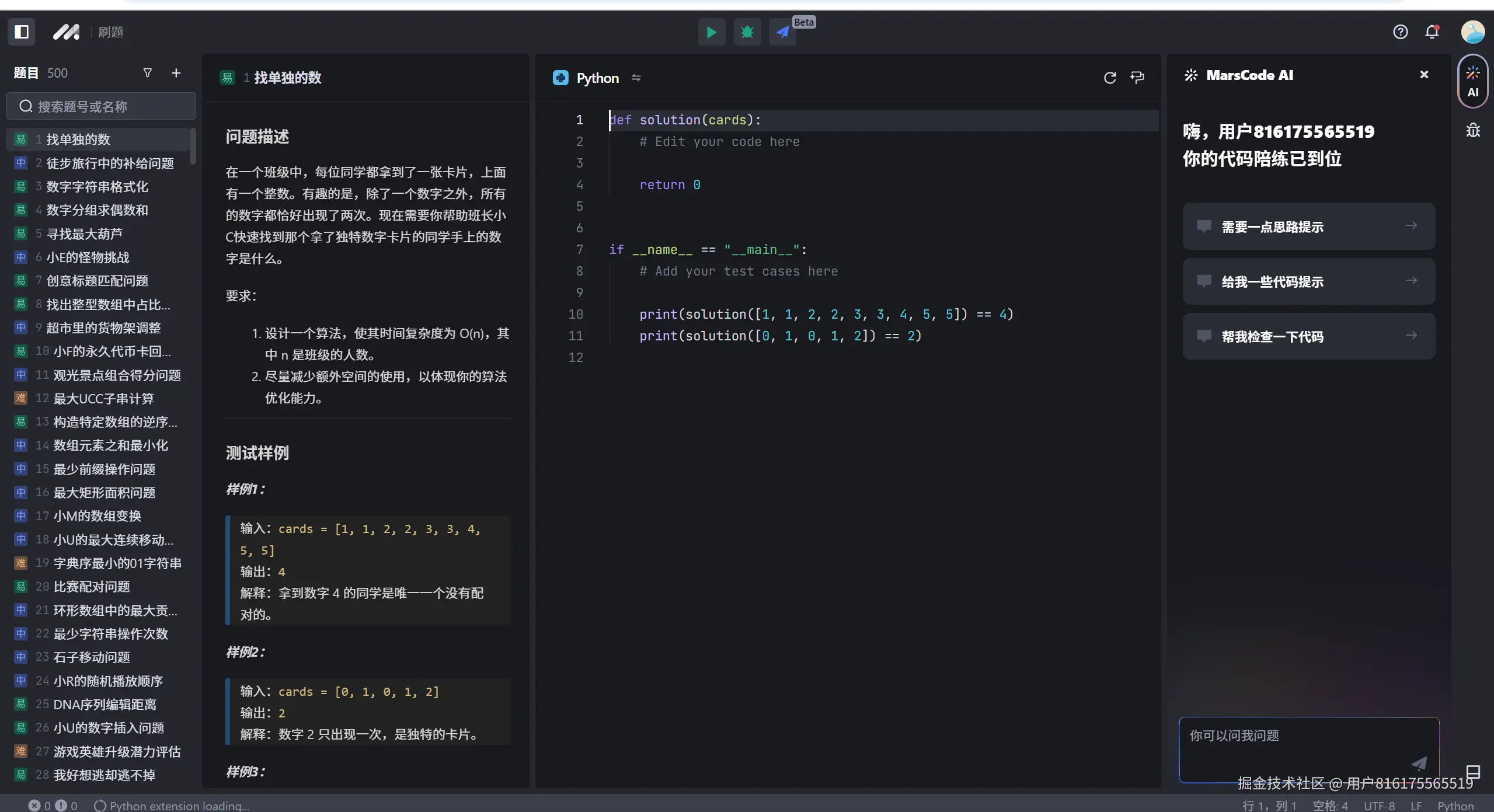Open the problem filter funnel icon
Viewport: 1494px width, 812px height.
click(148, 73)
